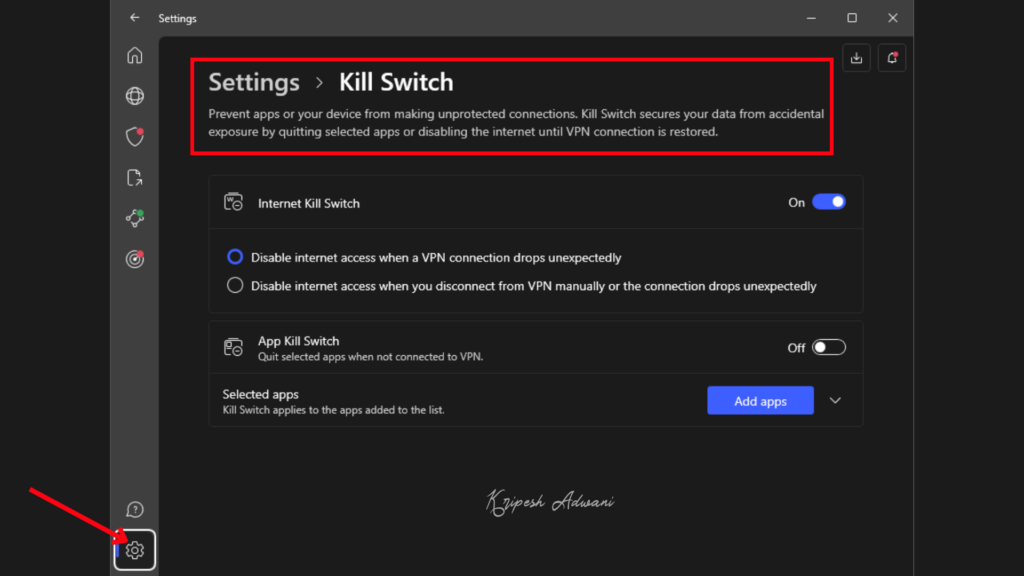Expand the Selected apps list

point(835,400)
